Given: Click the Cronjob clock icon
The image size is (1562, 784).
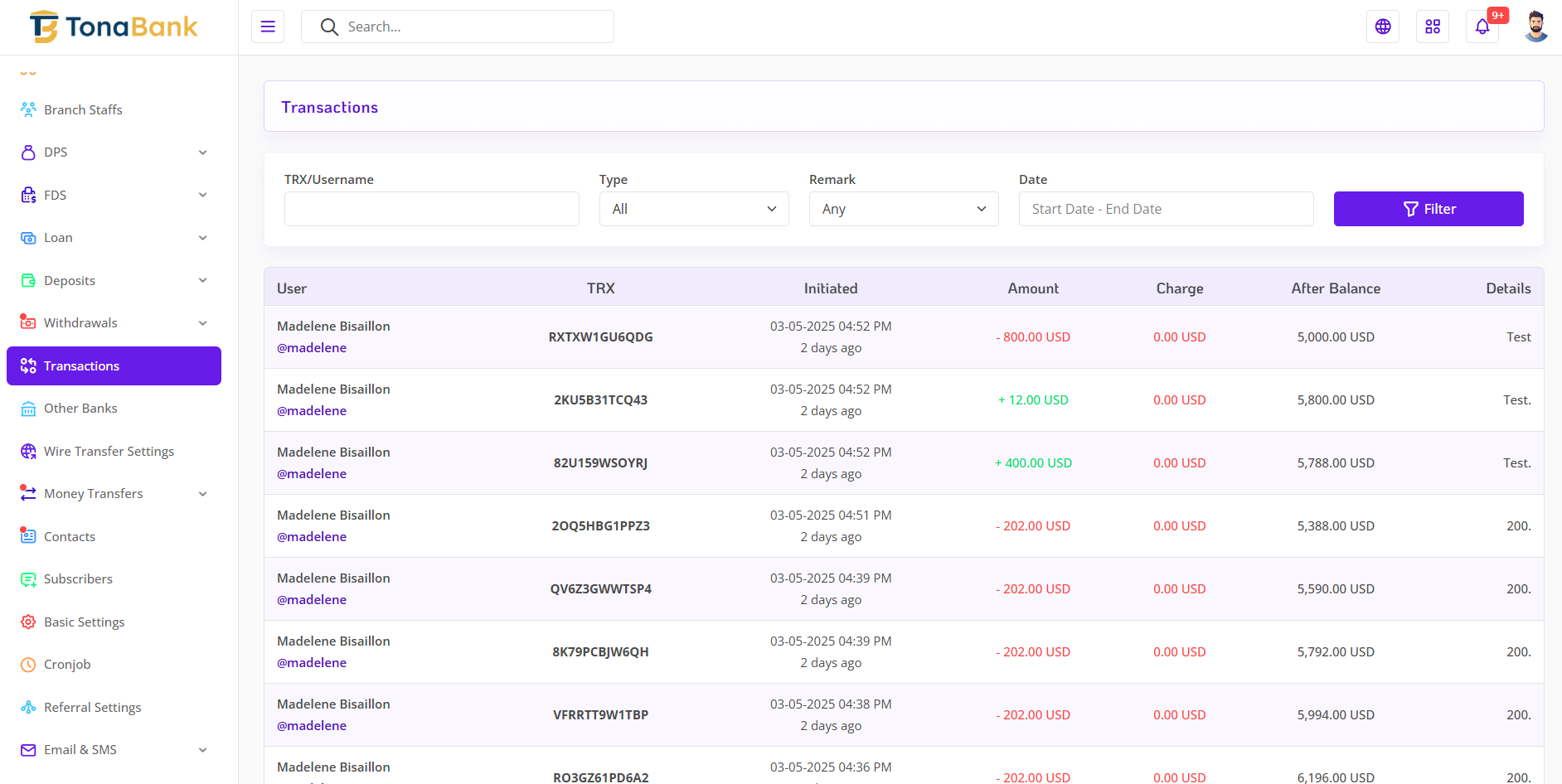Looking at the screenshot, I should click(x=28, y=665).
